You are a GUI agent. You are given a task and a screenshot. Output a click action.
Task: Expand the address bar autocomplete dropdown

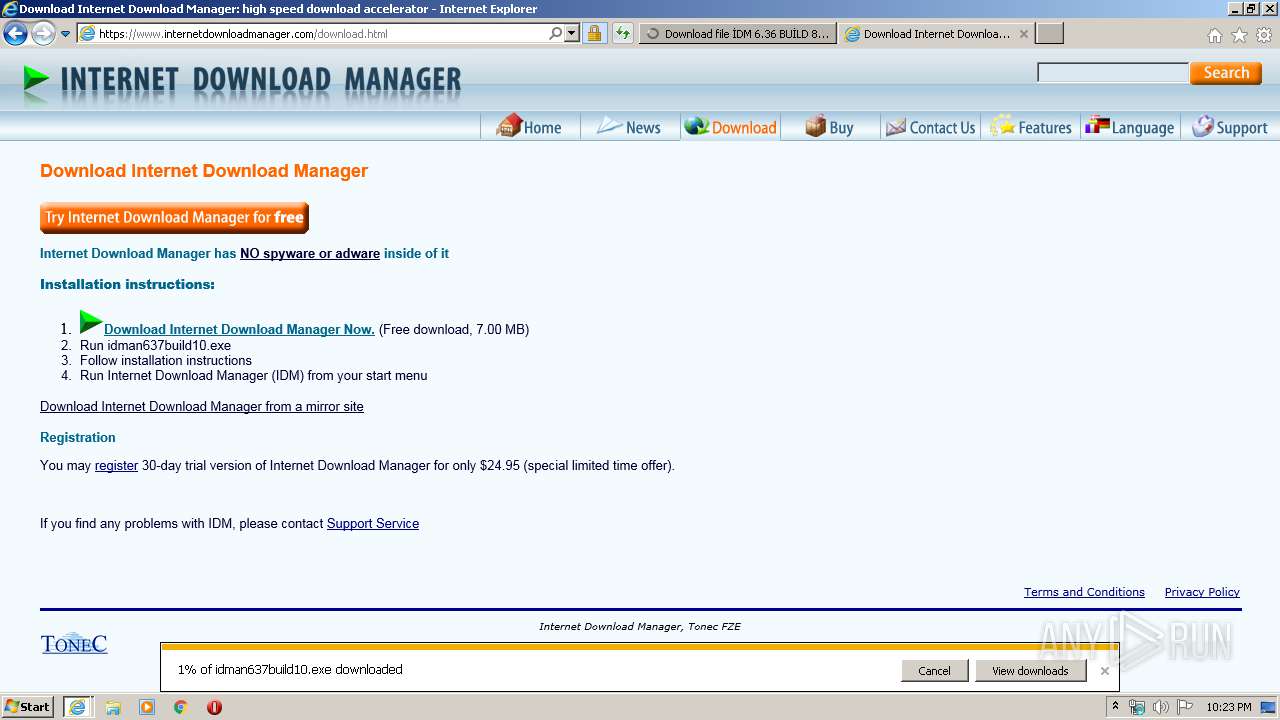coord(572,33)
